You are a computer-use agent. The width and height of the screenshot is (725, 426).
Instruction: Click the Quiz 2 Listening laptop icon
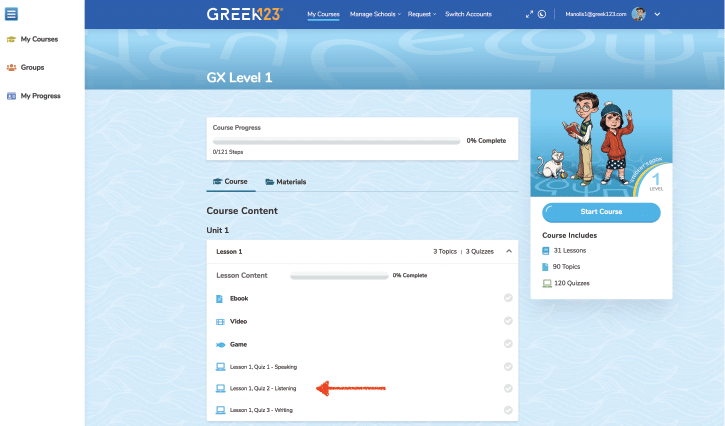[x=221, y=389]
